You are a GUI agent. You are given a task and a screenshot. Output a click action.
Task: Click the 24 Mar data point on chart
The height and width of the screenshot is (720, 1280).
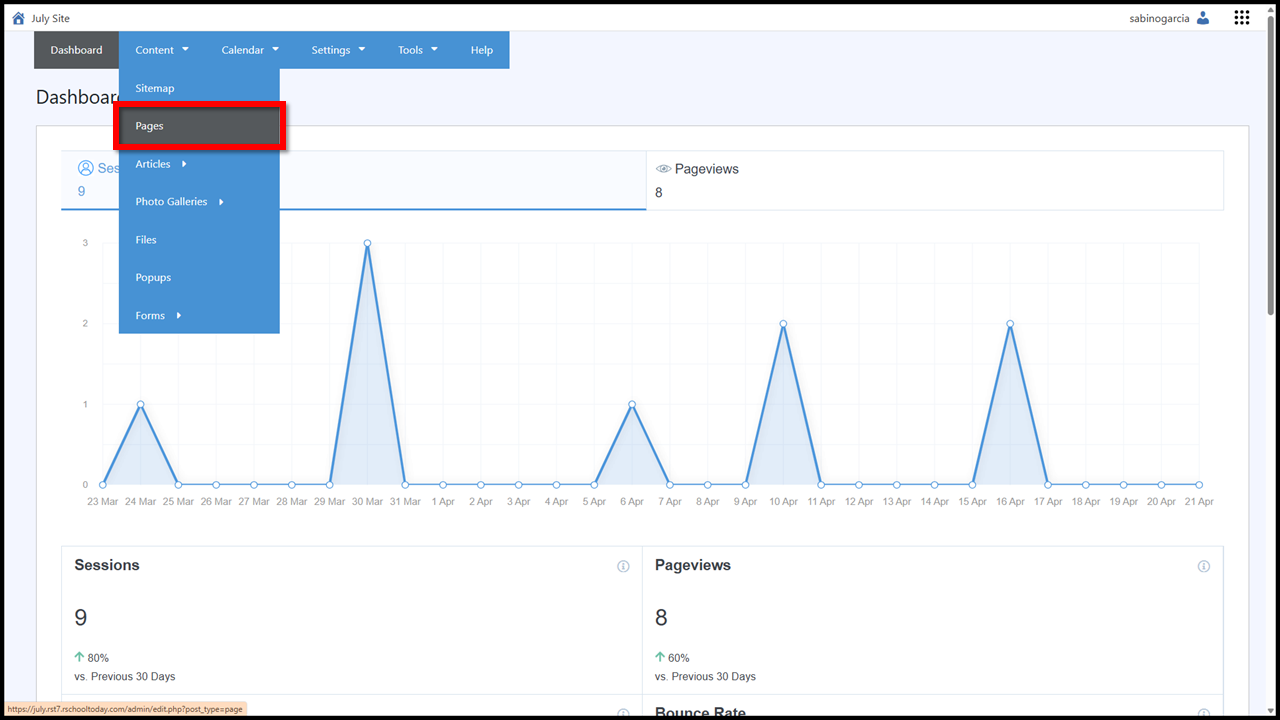click(140, 404)
